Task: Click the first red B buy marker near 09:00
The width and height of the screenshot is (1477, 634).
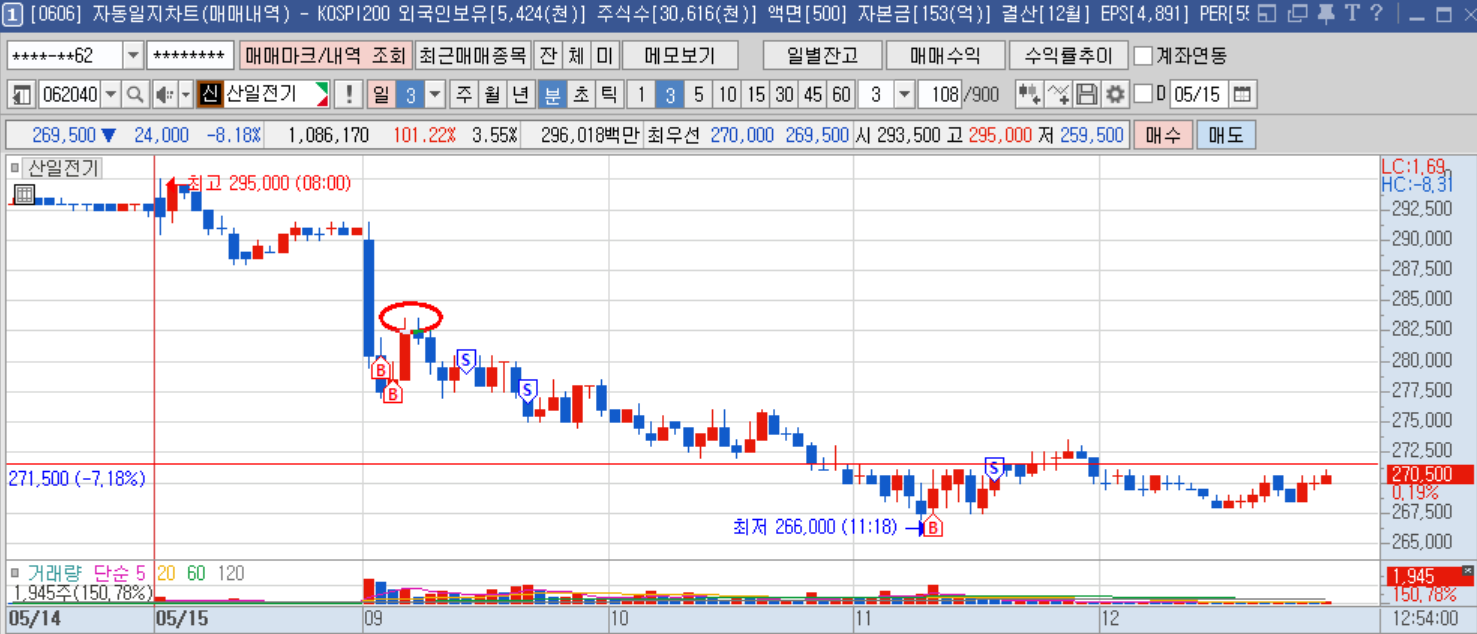Action: [380, 369]
